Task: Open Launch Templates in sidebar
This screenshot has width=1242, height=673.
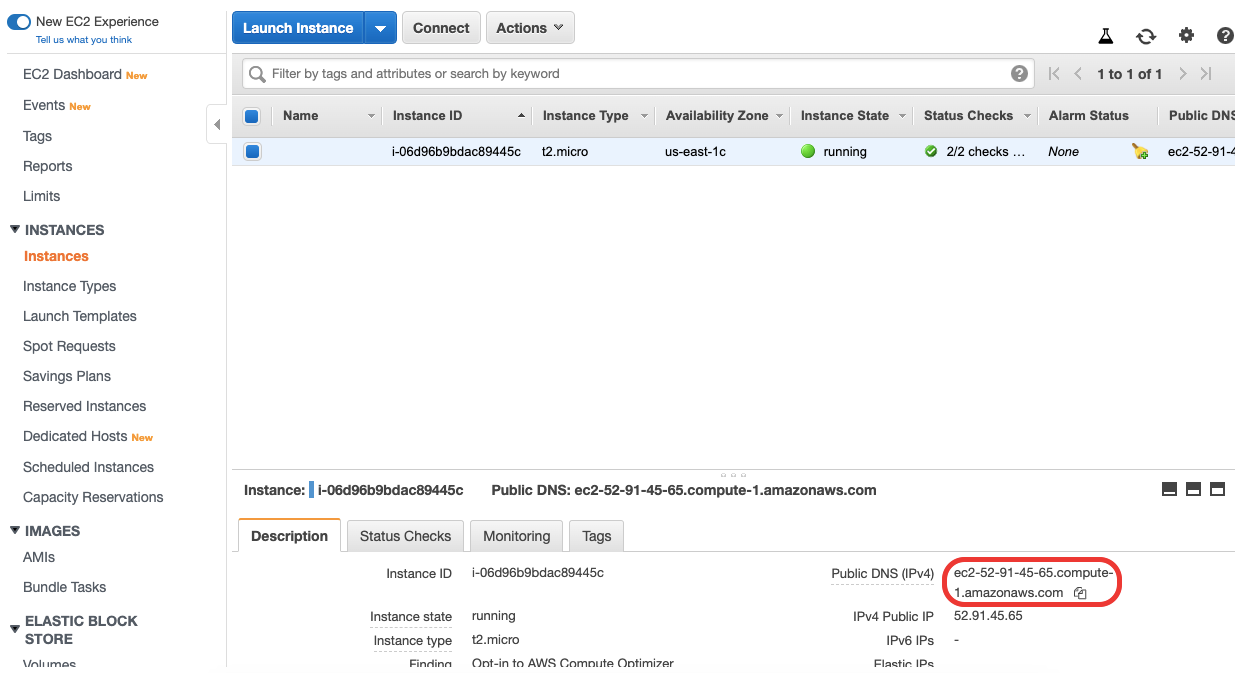Action: click(80, 316)
